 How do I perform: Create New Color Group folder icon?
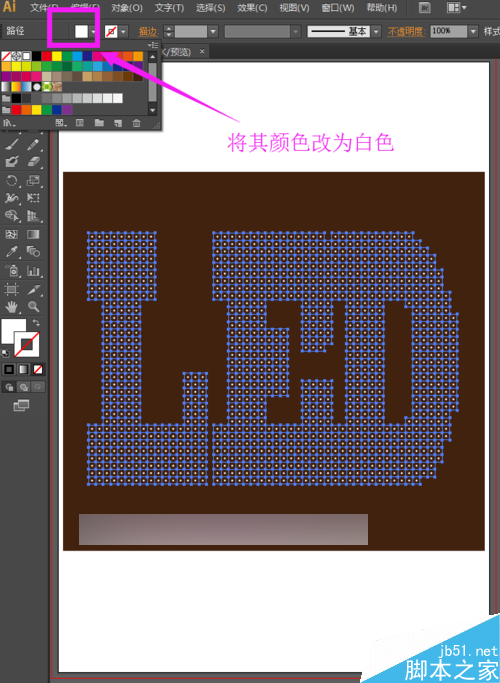click(x=99, y=123)
